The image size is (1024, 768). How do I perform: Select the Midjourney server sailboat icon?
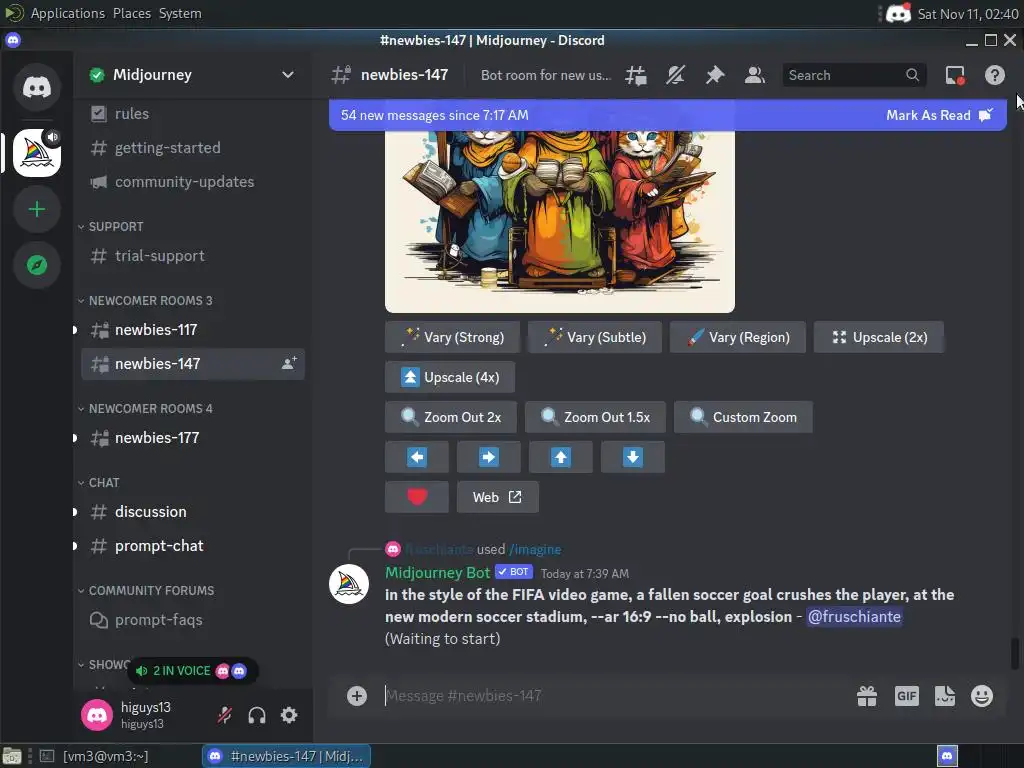point(37,153)
